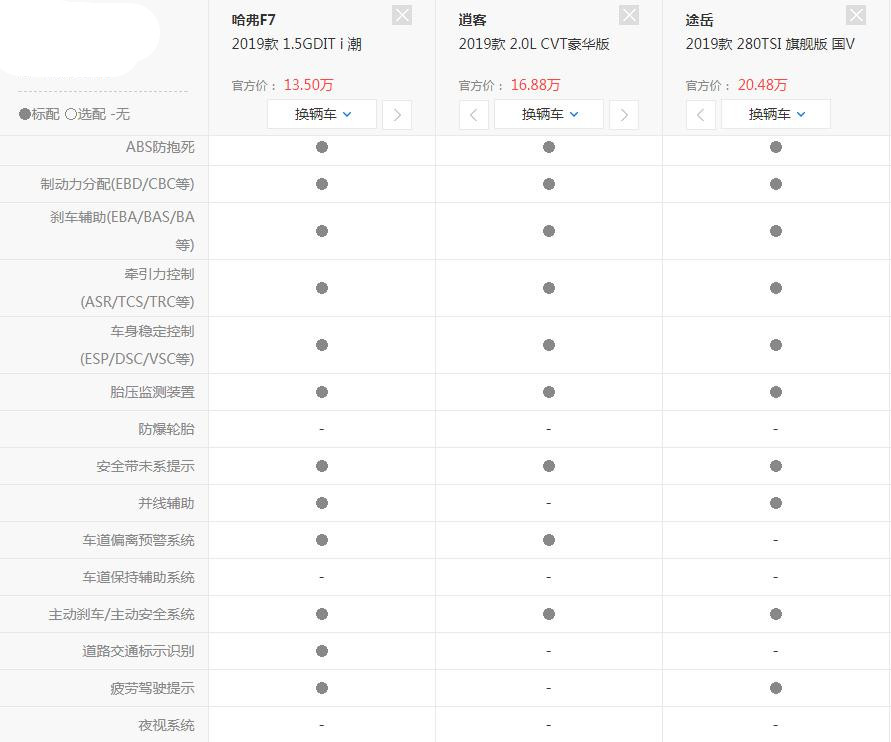Viewport: 891px width, 742px height.
Task: Click the 13.50万 official price
Action: coord(309,85)
